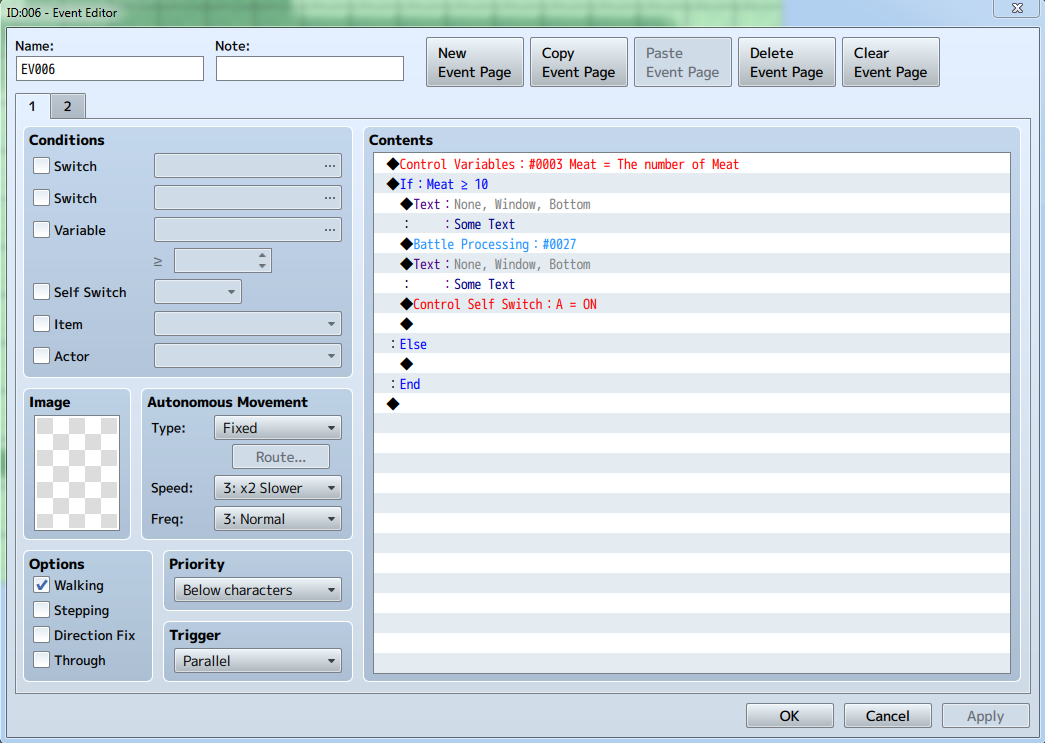Check the Through option
The image size is (1045, 743).
tap(41, 660)
